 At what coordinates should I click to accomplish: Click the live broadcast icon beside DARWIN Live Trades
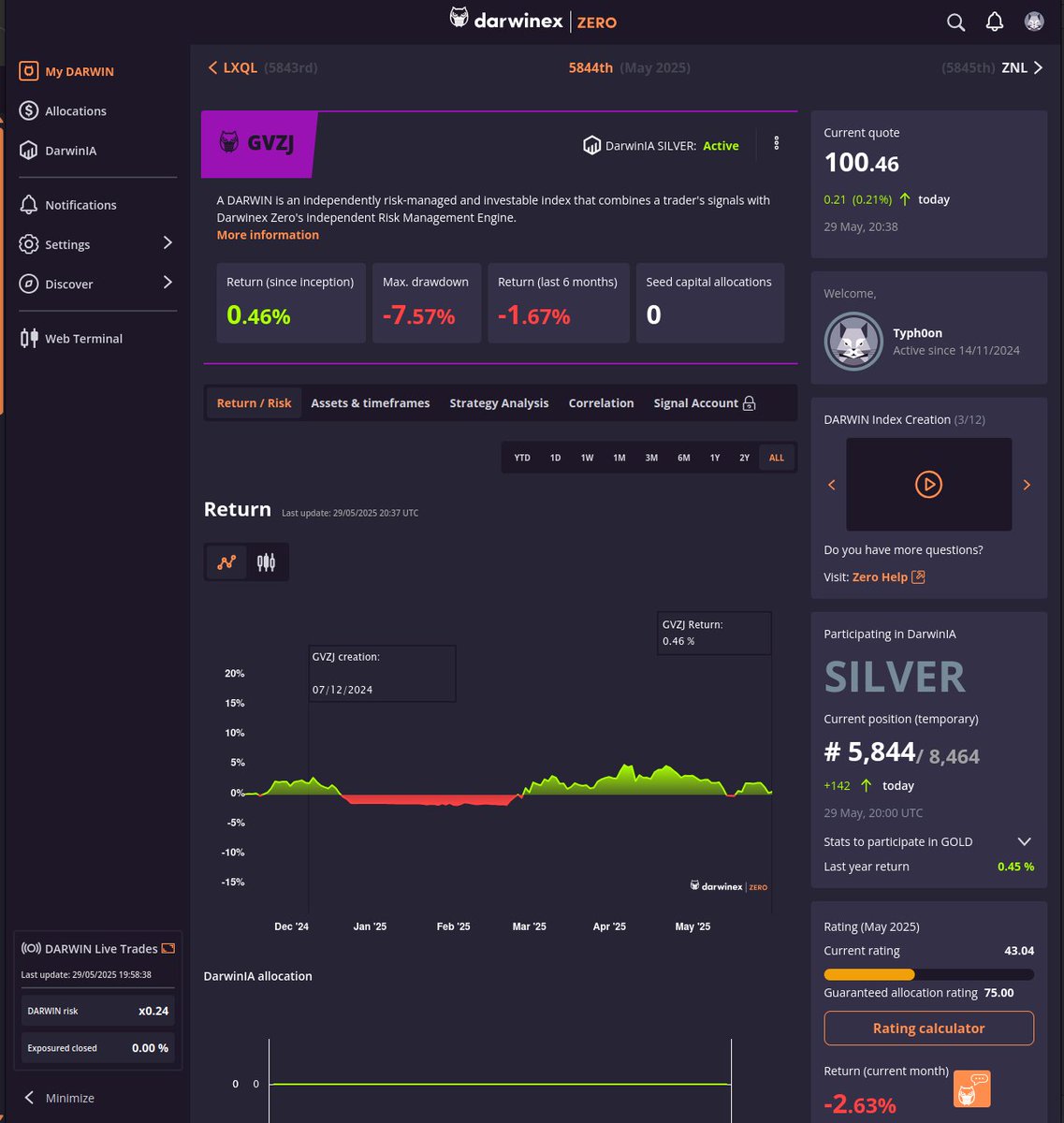pyautogui.click(x=31, y=948)
